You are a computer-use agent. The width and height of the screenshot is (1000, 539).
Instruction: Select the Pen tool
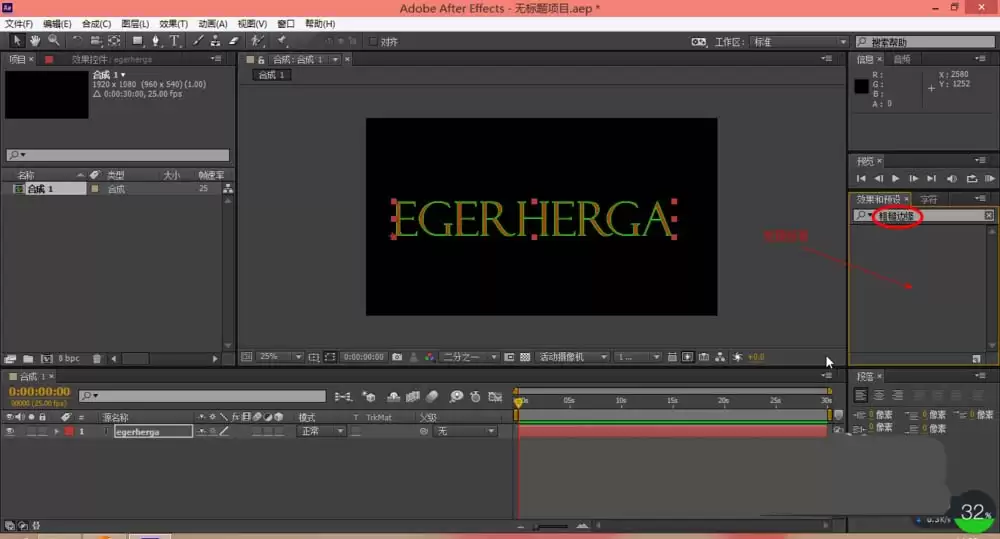(155, 41)
